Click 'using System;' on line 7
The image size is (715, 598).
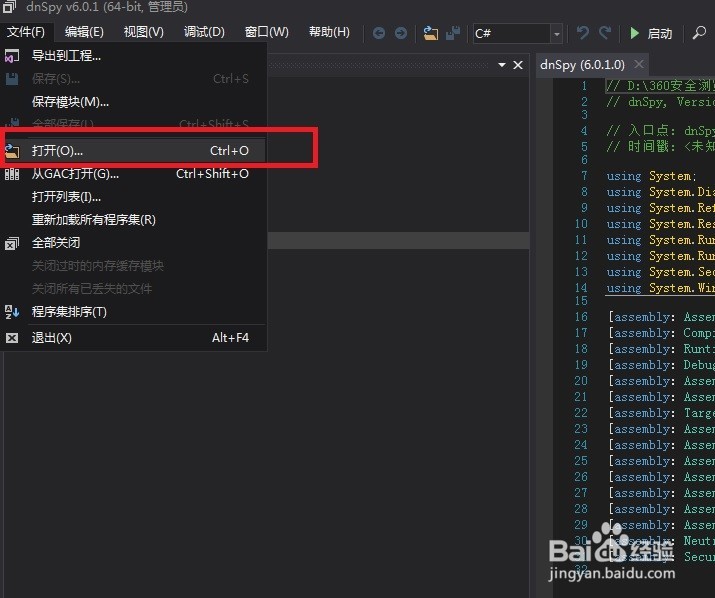(x=652, y=176)
